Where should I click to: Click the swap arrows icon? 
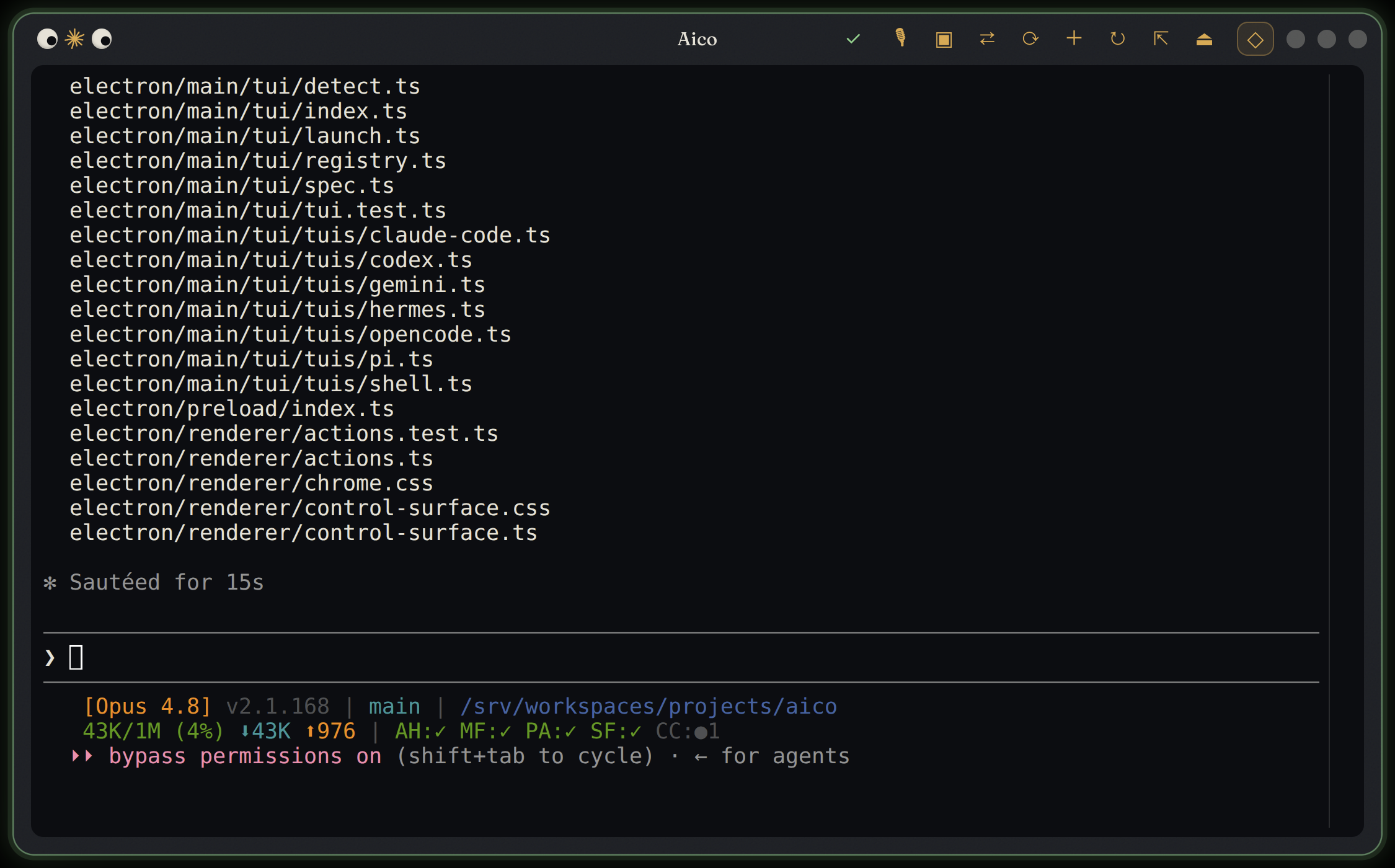tap(987, 39)
